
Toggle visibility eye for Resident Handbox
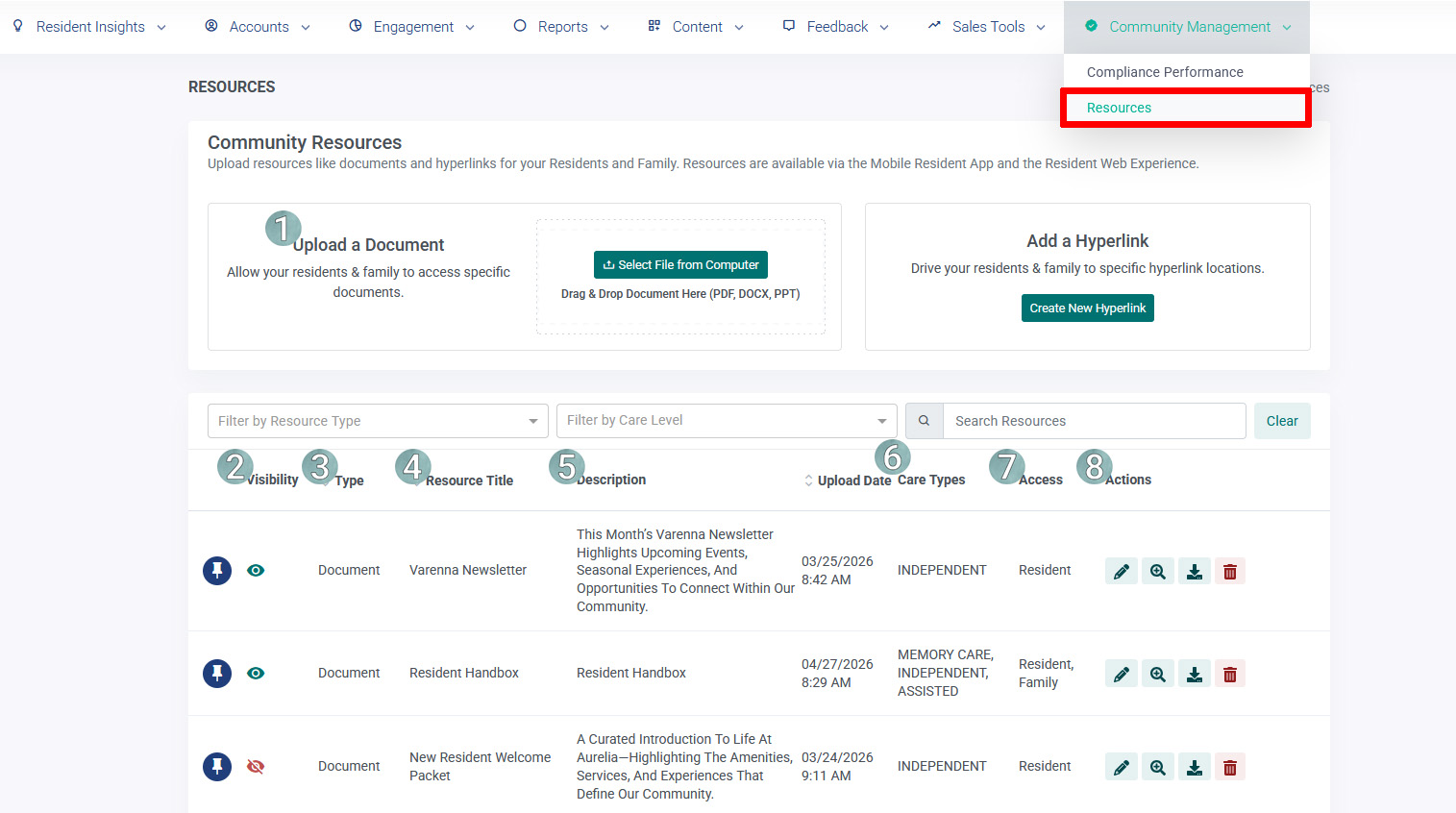pos(256,674)
